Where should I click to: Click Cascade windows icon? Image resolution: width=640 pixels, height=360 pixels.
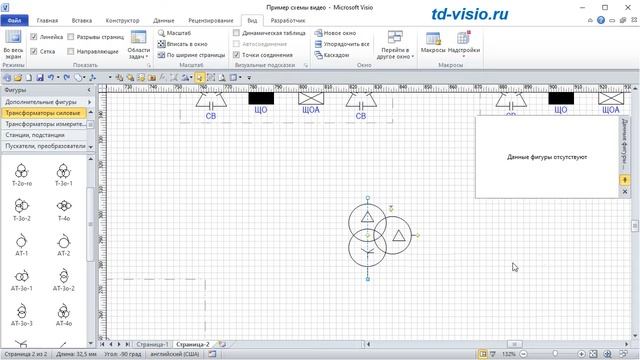[x=318, y=55]
